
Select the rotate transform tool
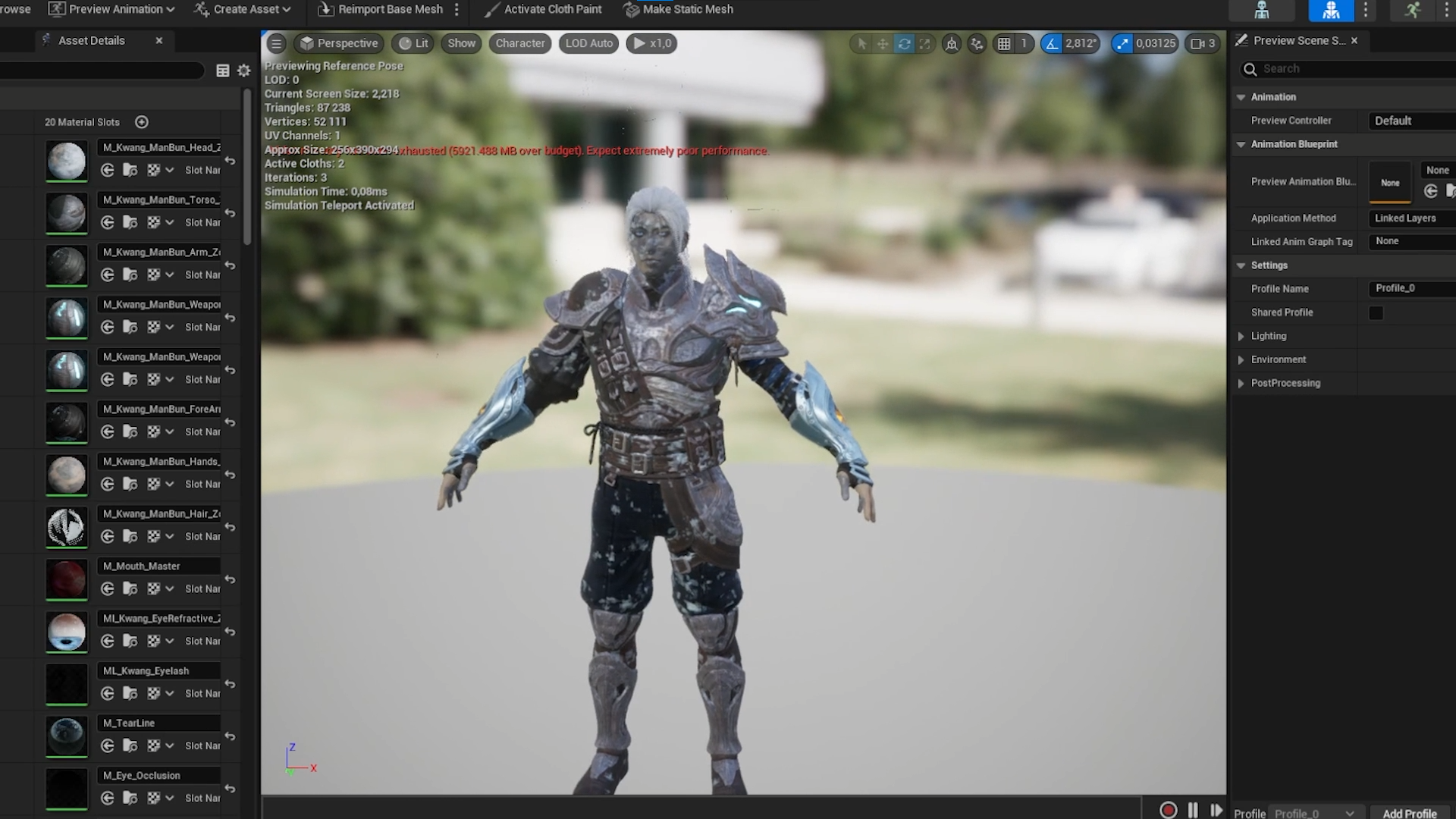click(904, 44)
